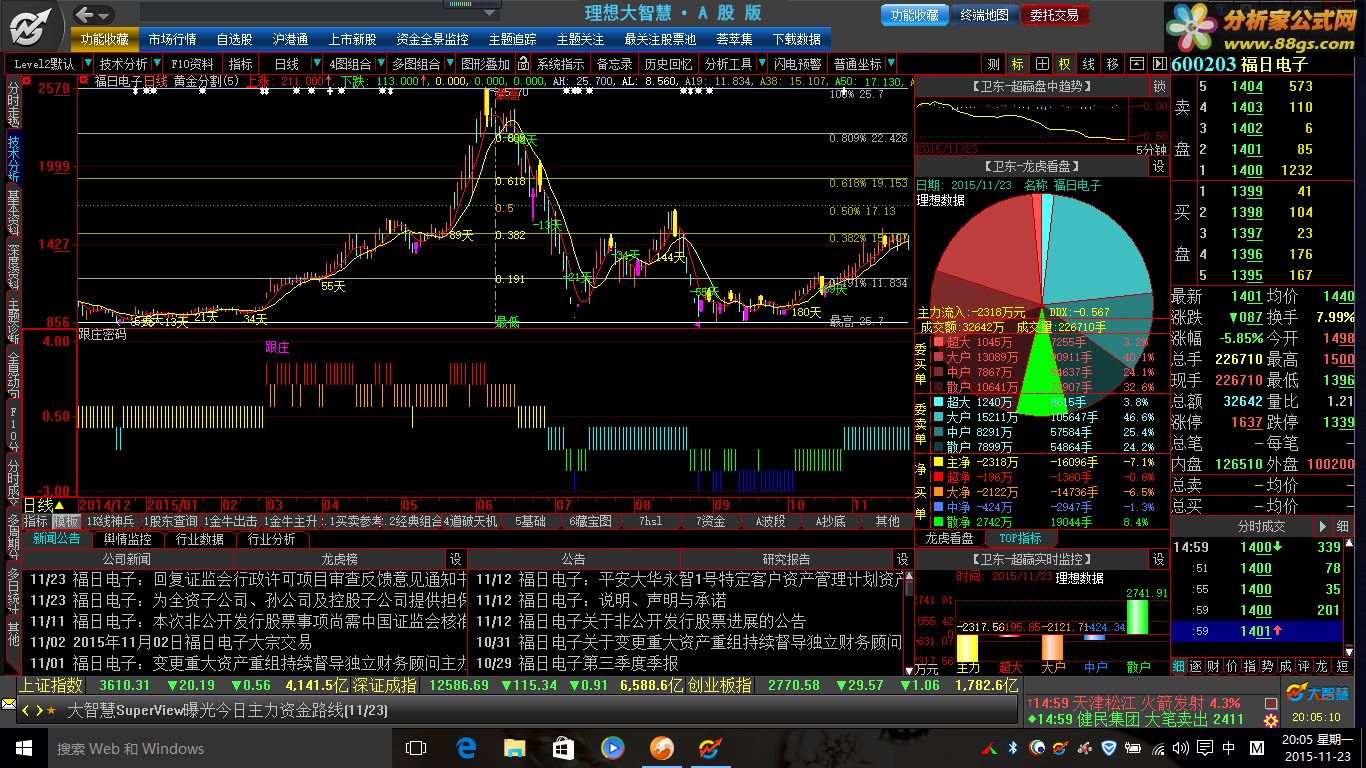Image resolution: width=1366 pixels, height=768 pixels.
Task: Click the 系统指示 toolbar button
Action: 560,64
